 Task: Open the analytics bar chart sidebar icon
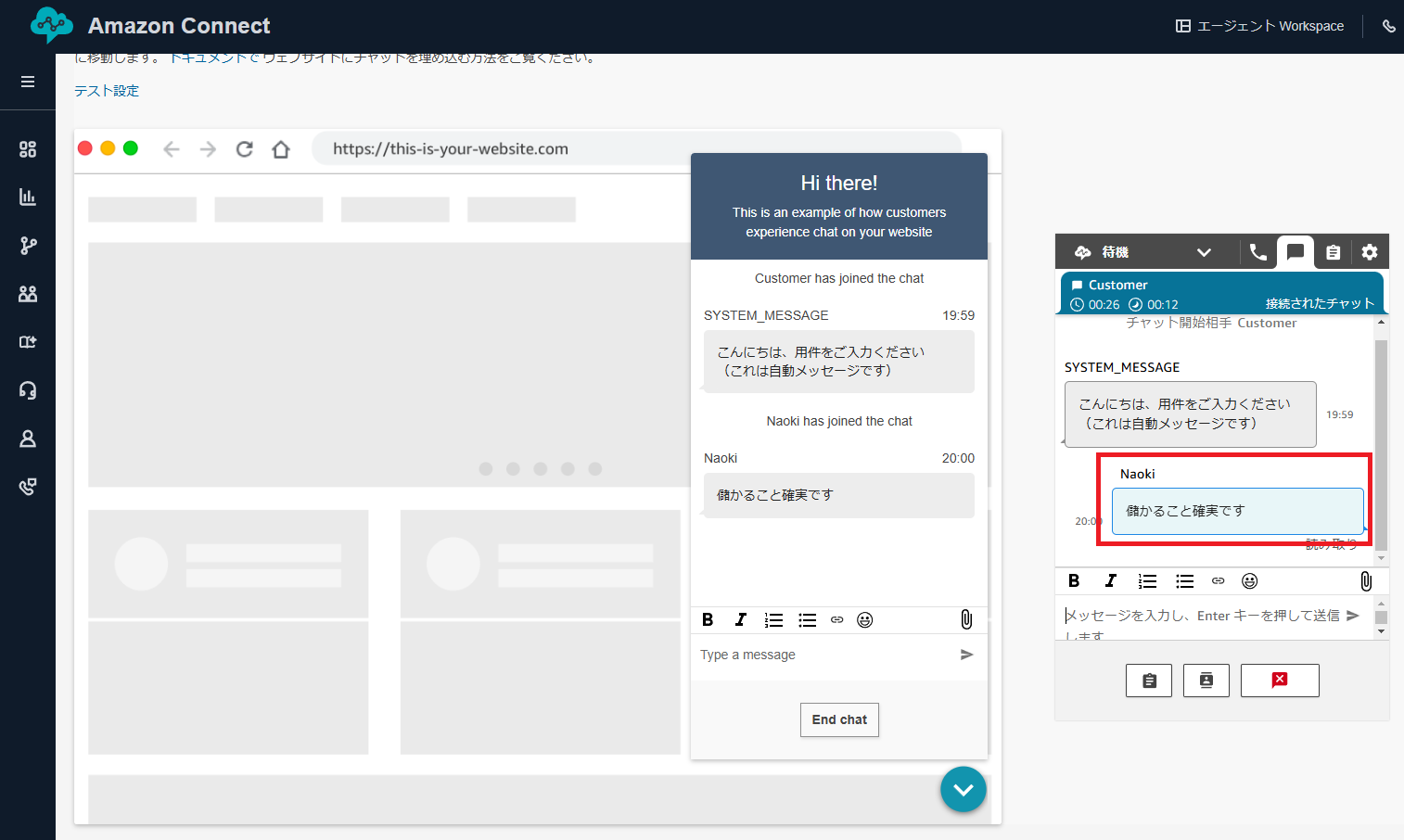(x=28, y=197)
